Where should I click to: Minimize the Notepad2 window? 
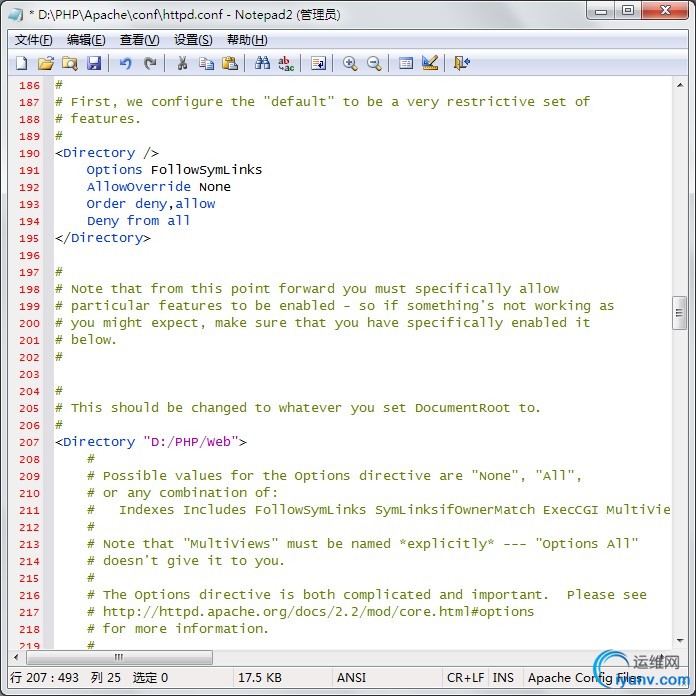click(601, 11)
